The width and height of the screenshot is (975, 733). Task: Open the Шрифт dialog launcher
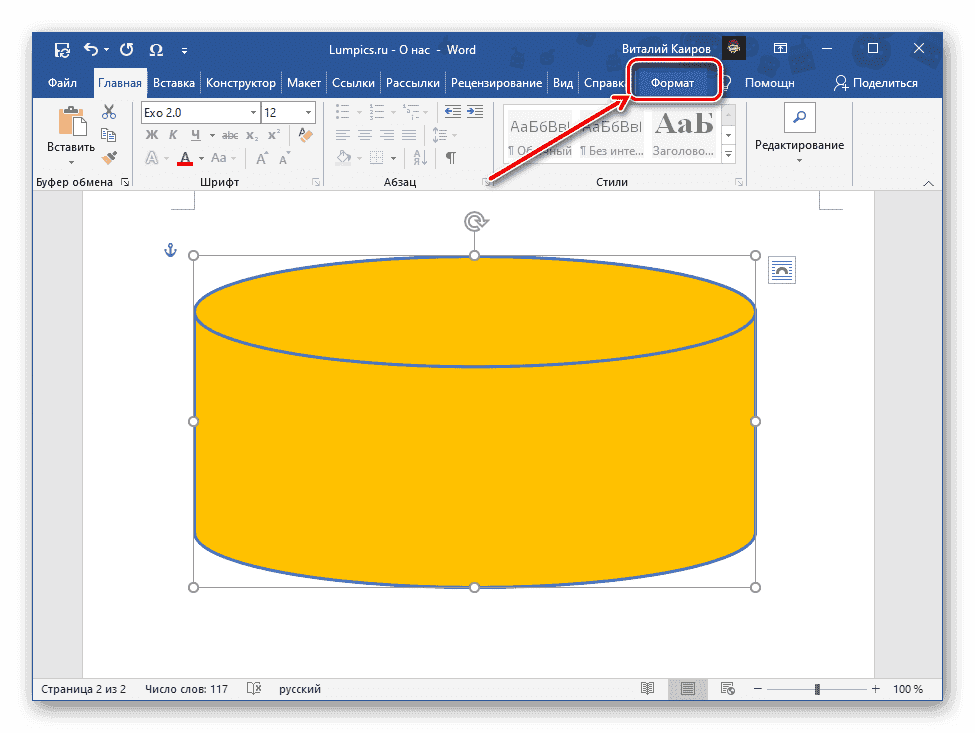click(314, 180)
